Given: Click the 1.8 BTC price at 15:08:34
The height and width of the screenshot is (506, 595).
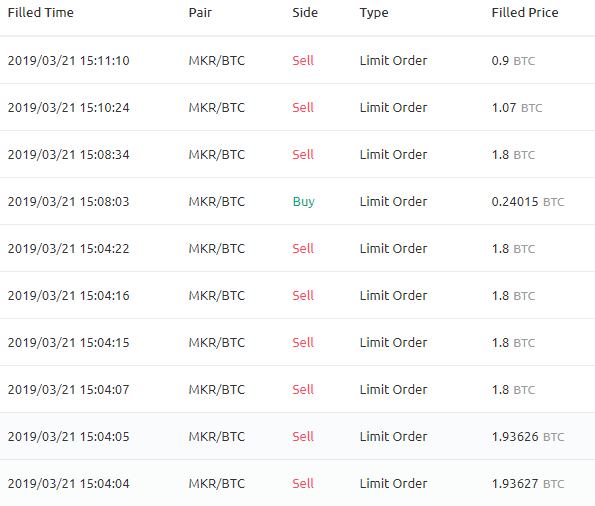Looking at the screenshot, I should 513,155.
